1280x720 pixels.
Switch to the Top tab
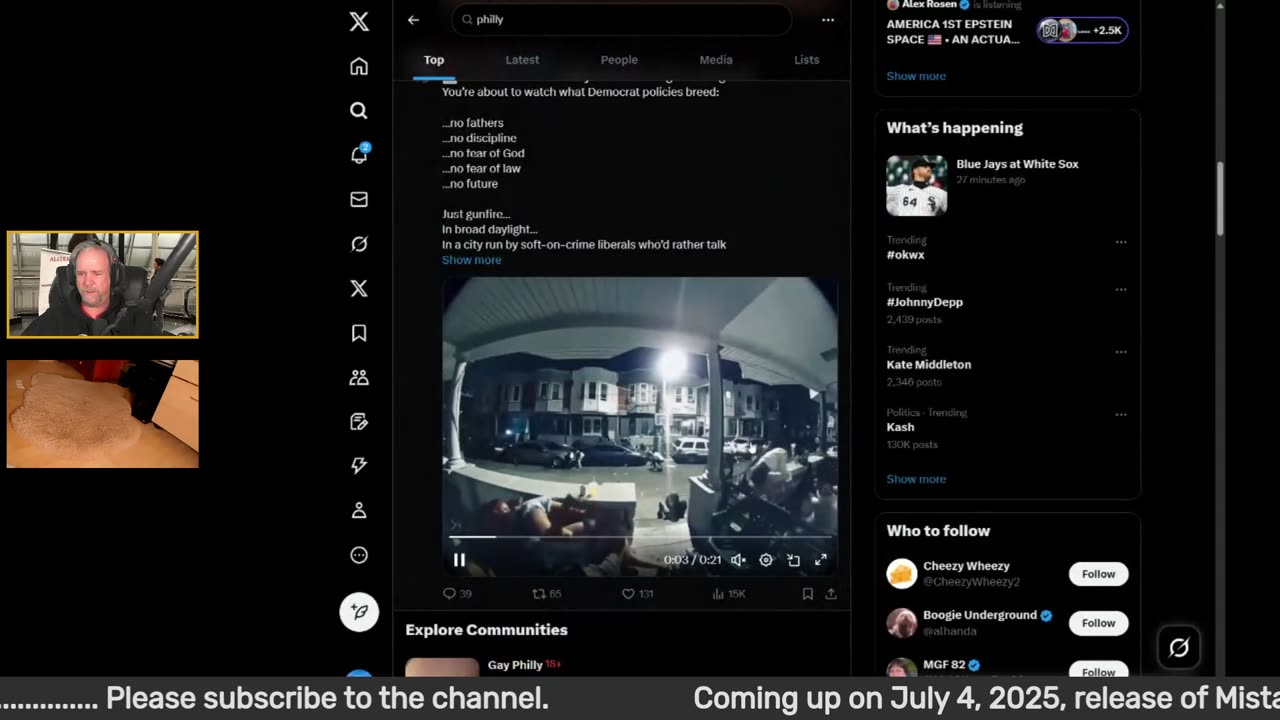434,60
